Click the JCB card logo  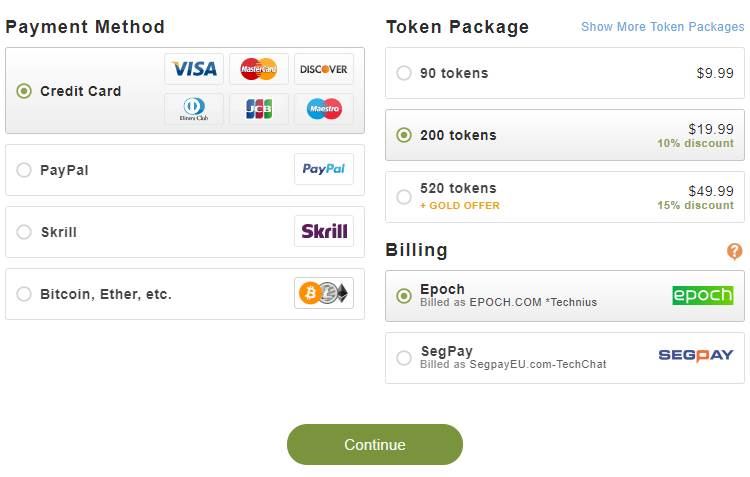pyautogui.click(x=259, y=109)
